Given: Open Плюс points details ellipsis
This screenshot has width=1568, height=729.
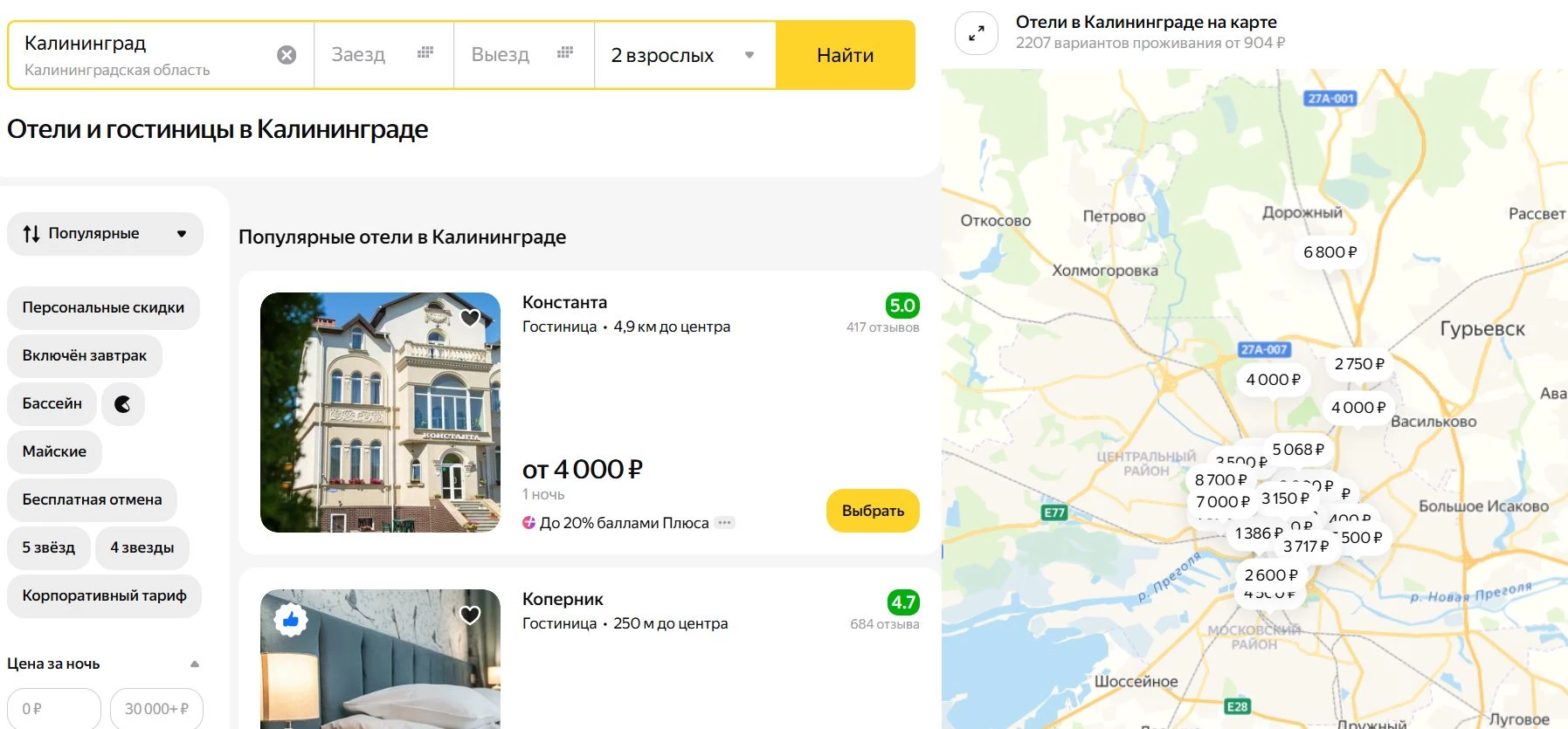Looking at the screenshot, I should pyautogui.click(x=724, y=523).
